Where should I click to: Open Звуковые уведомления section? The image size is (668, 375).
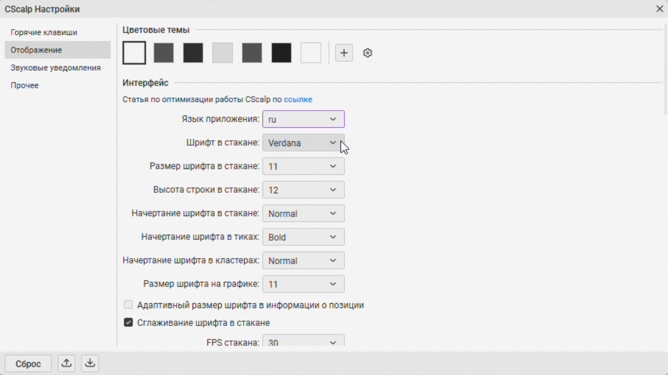tap(56, 68)
